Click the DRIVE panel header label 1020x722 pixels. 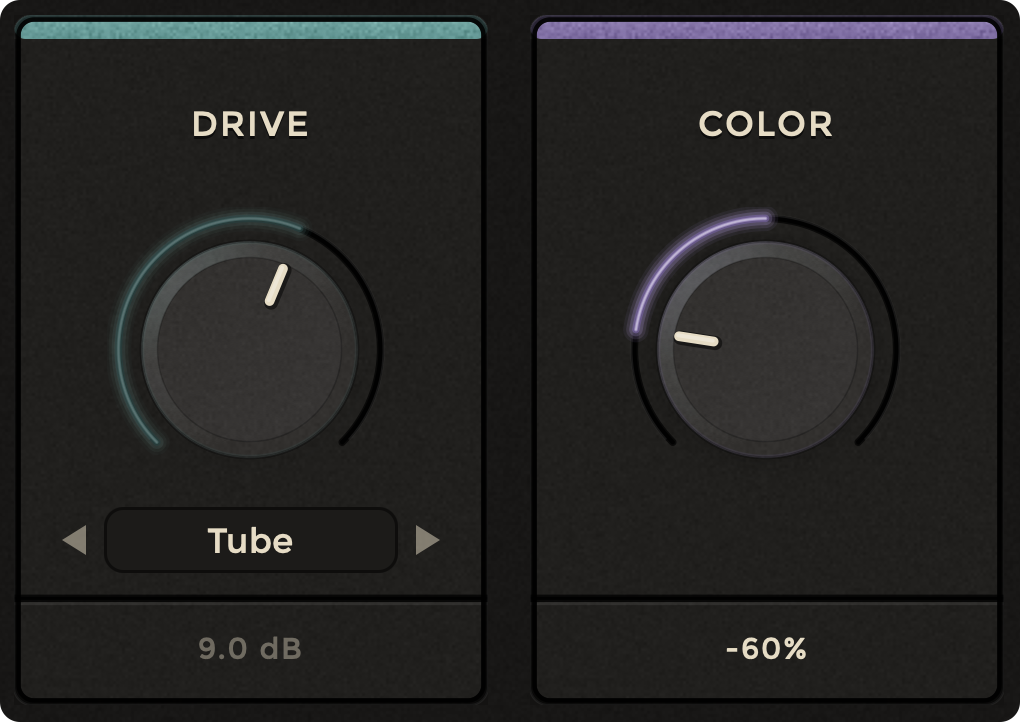coord(251,124)
